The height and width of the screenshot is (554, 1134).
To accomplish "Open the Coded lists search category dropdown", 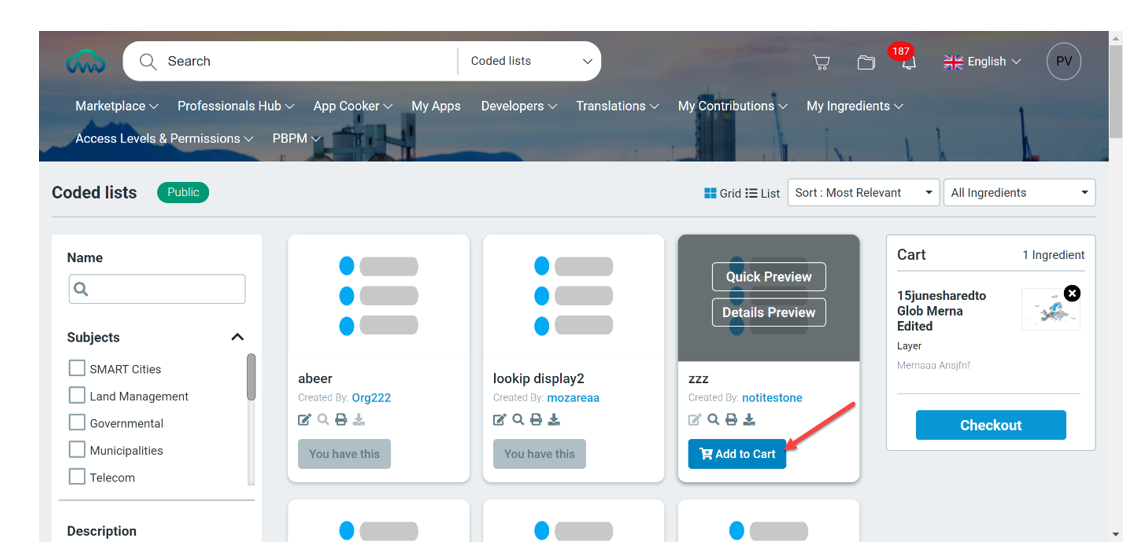I will coord(531,61).
